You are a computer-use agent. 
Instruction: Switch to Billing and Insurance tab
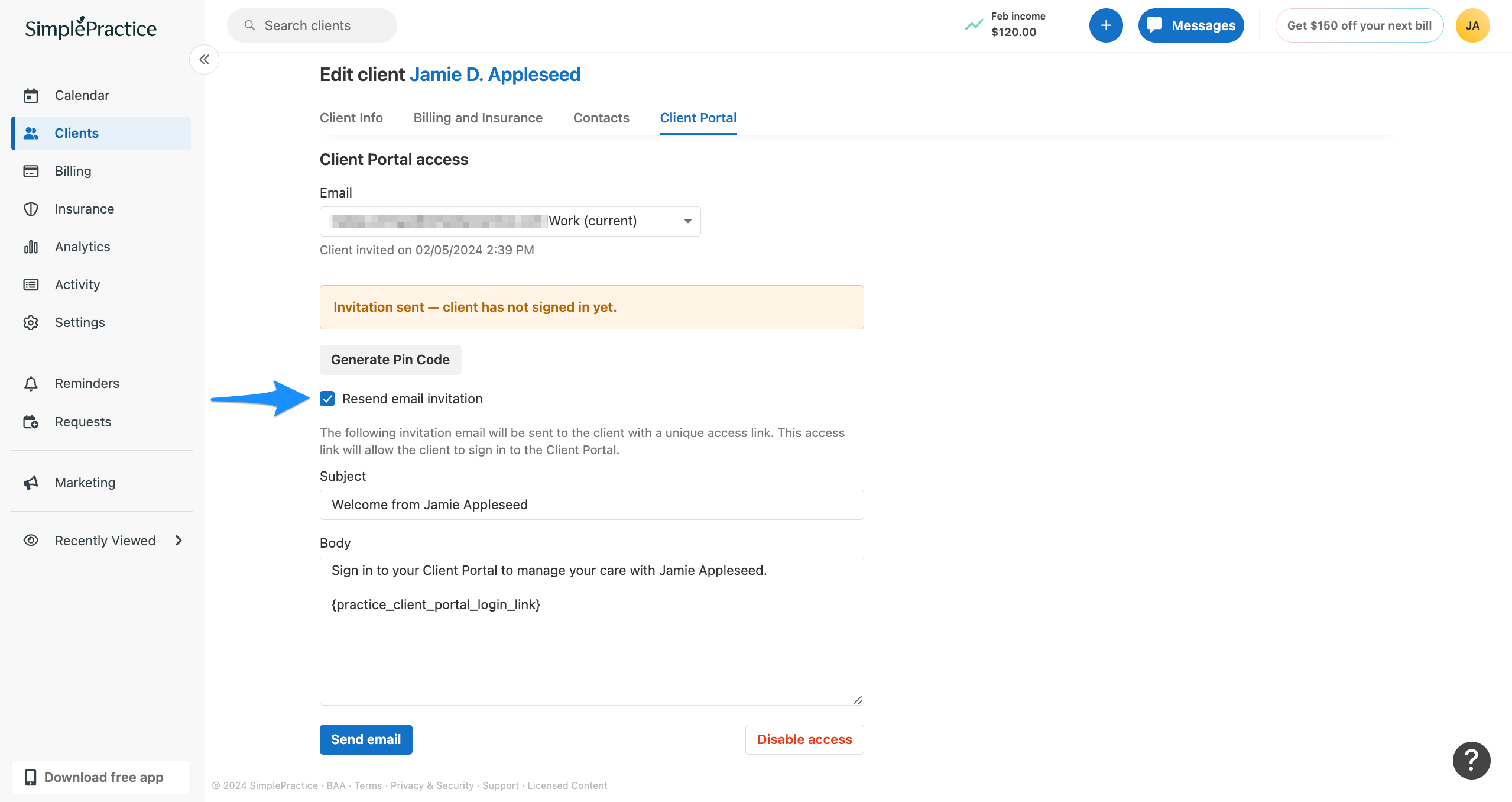(x=478, y=118)
